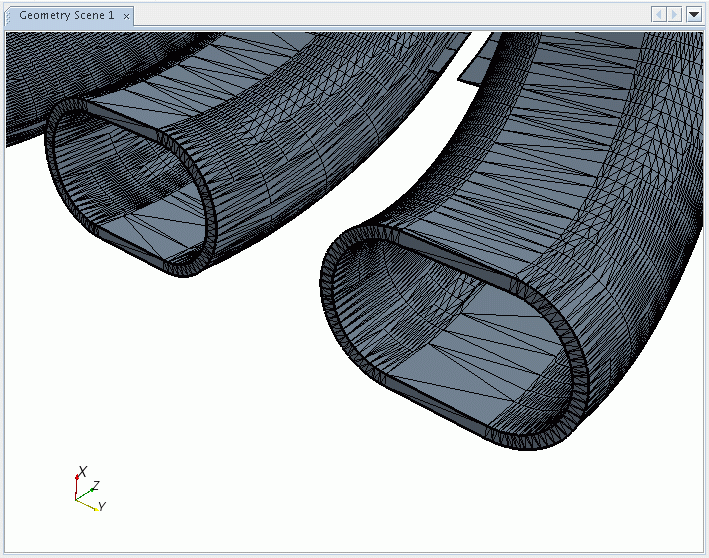Image resolution: width=709 pixels, height=558 pixels.
Task: Click the scroll tabs left arrow
Action: click(659, 14)
